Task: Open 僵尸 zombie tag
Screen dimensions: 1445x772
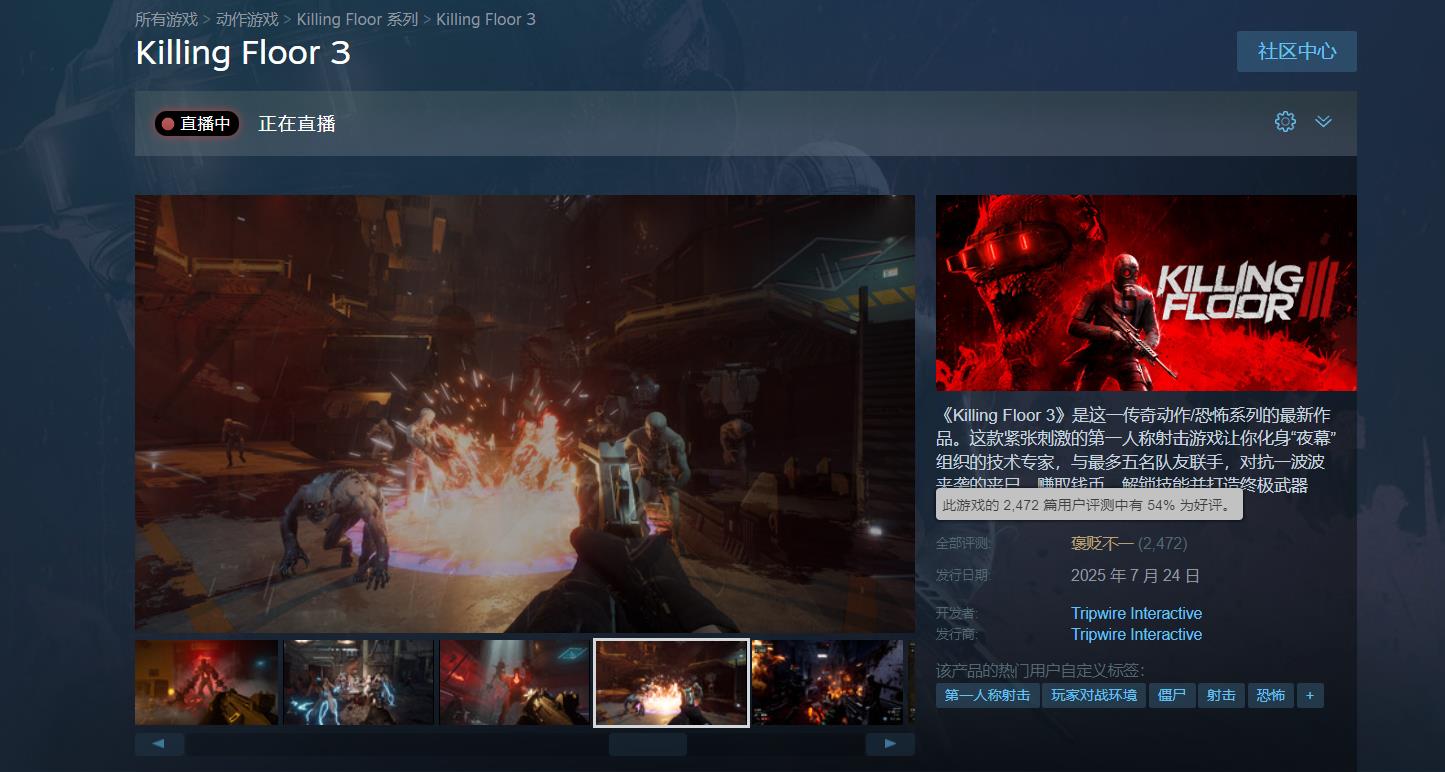Action: [1171, 695]
